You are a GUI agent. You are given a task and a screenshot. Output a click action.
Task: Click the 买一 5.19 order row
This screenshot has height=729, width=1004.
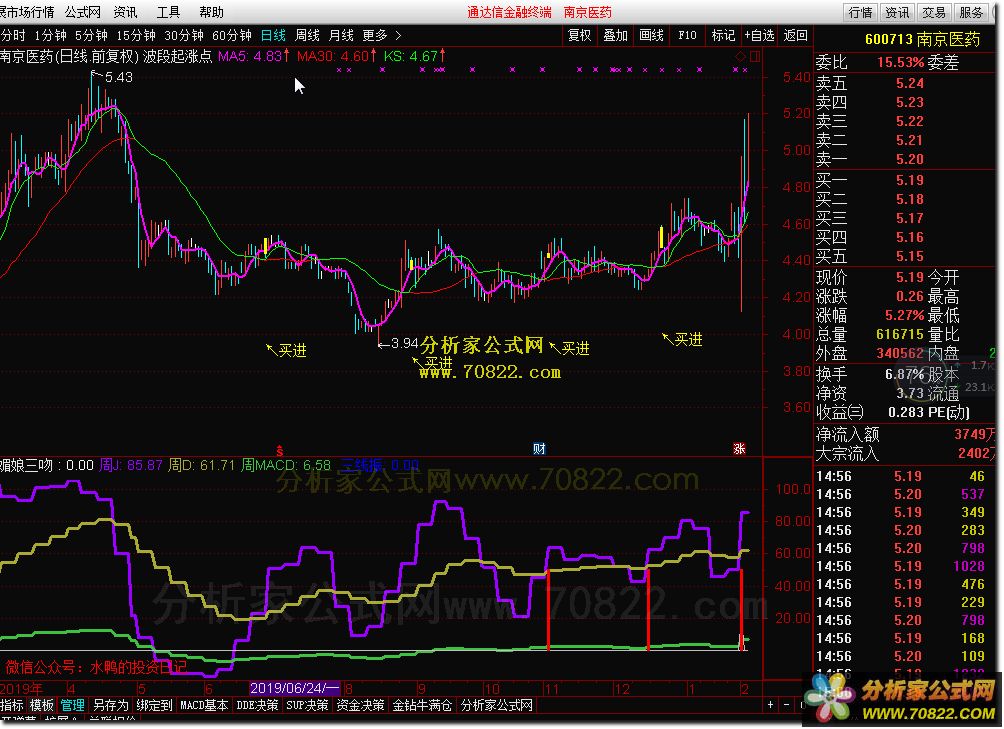point(903,180)
